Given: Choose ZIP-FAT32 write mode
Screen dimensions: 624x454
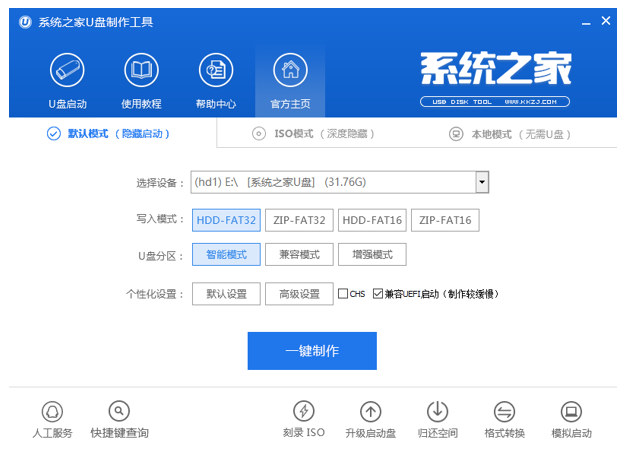Looking at the screenshot, I should [299, 220].
